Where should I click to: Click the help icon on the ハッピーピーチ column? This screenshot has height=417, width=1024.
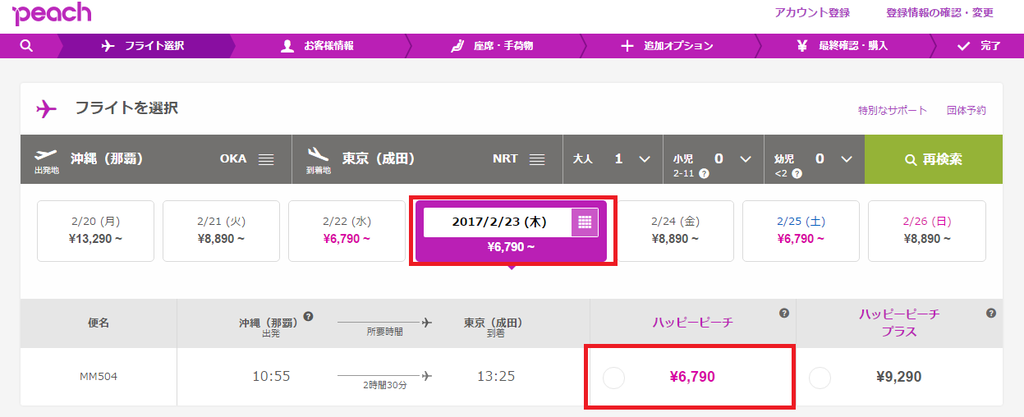[x=784, y=313]
